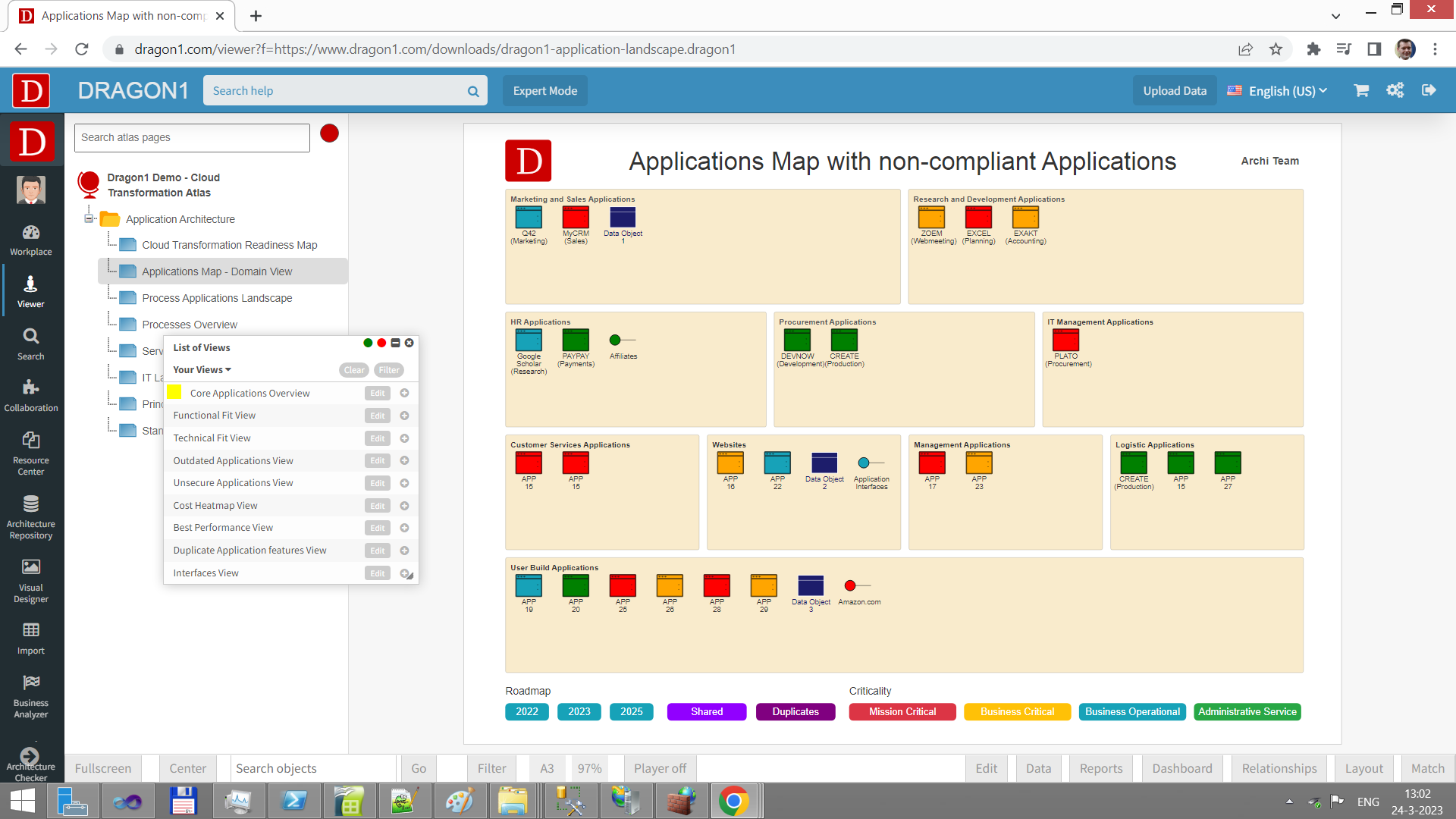This screenshot has width=1456, height=819.
Task: Open the Unsecure Applications View
Action: (233, 482)
